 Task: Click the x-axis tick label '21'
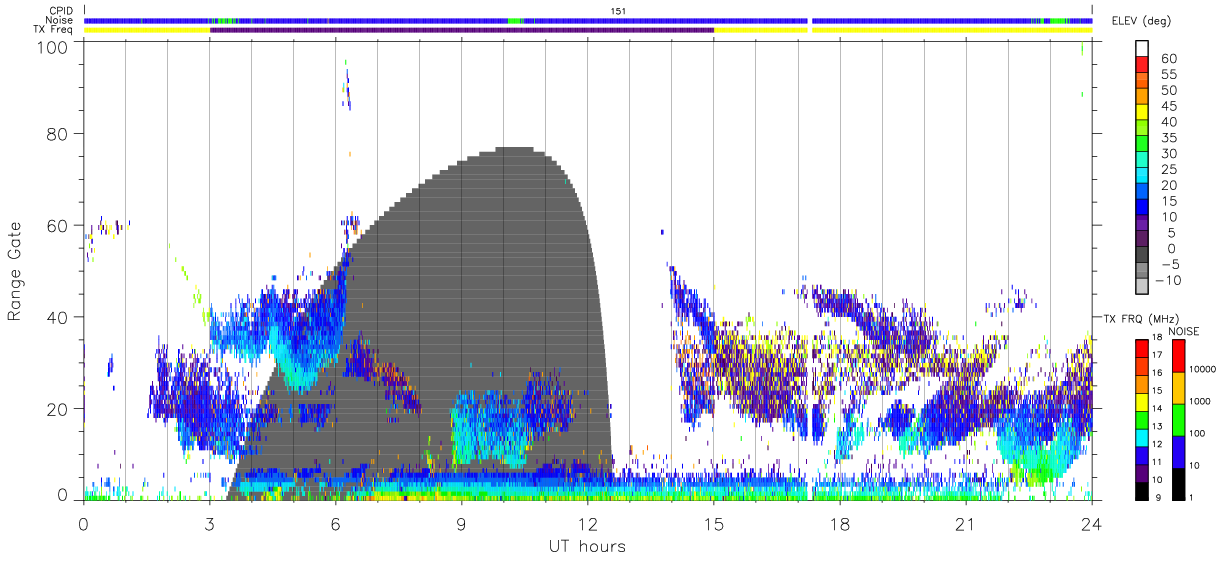[965, 524]
